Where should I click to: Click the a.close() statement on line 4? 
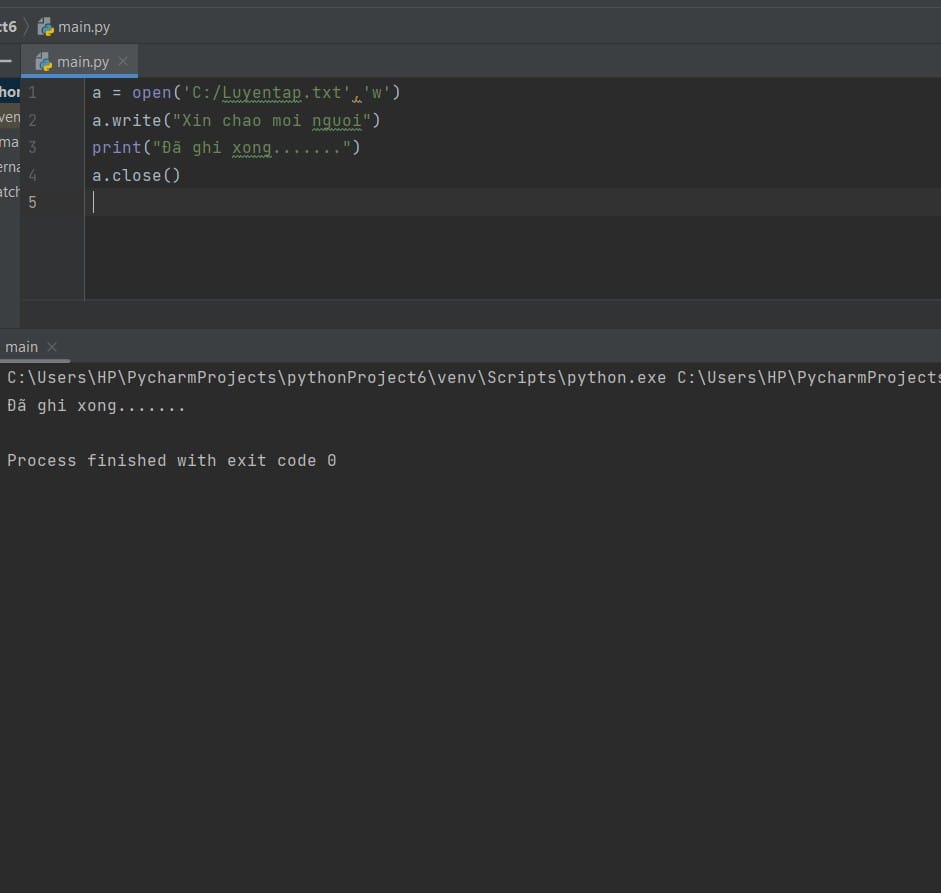click(136, 175)
